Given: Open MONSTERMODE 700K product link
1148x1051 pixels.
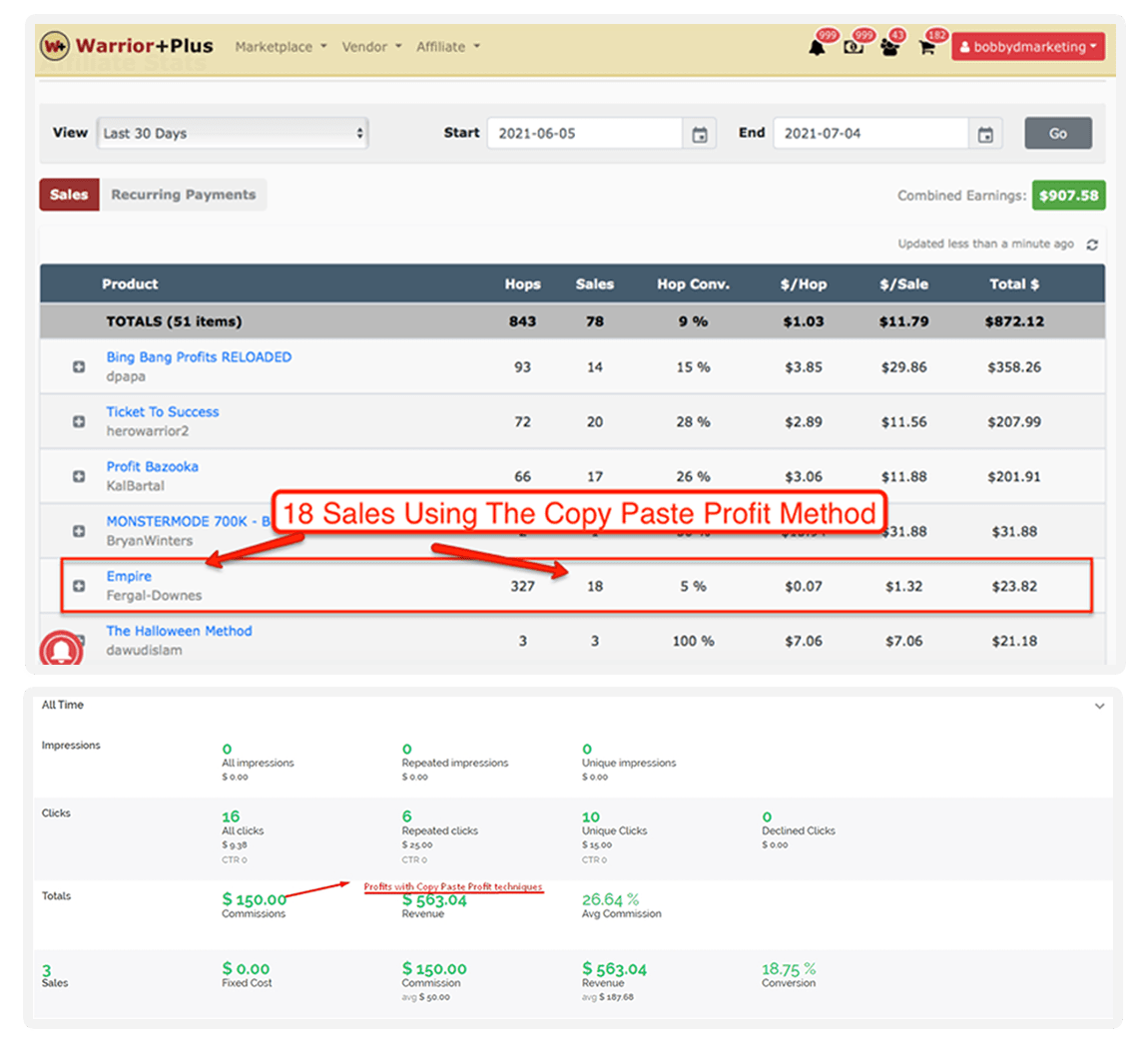Looking at the screenshot, I should click(188, 522).
